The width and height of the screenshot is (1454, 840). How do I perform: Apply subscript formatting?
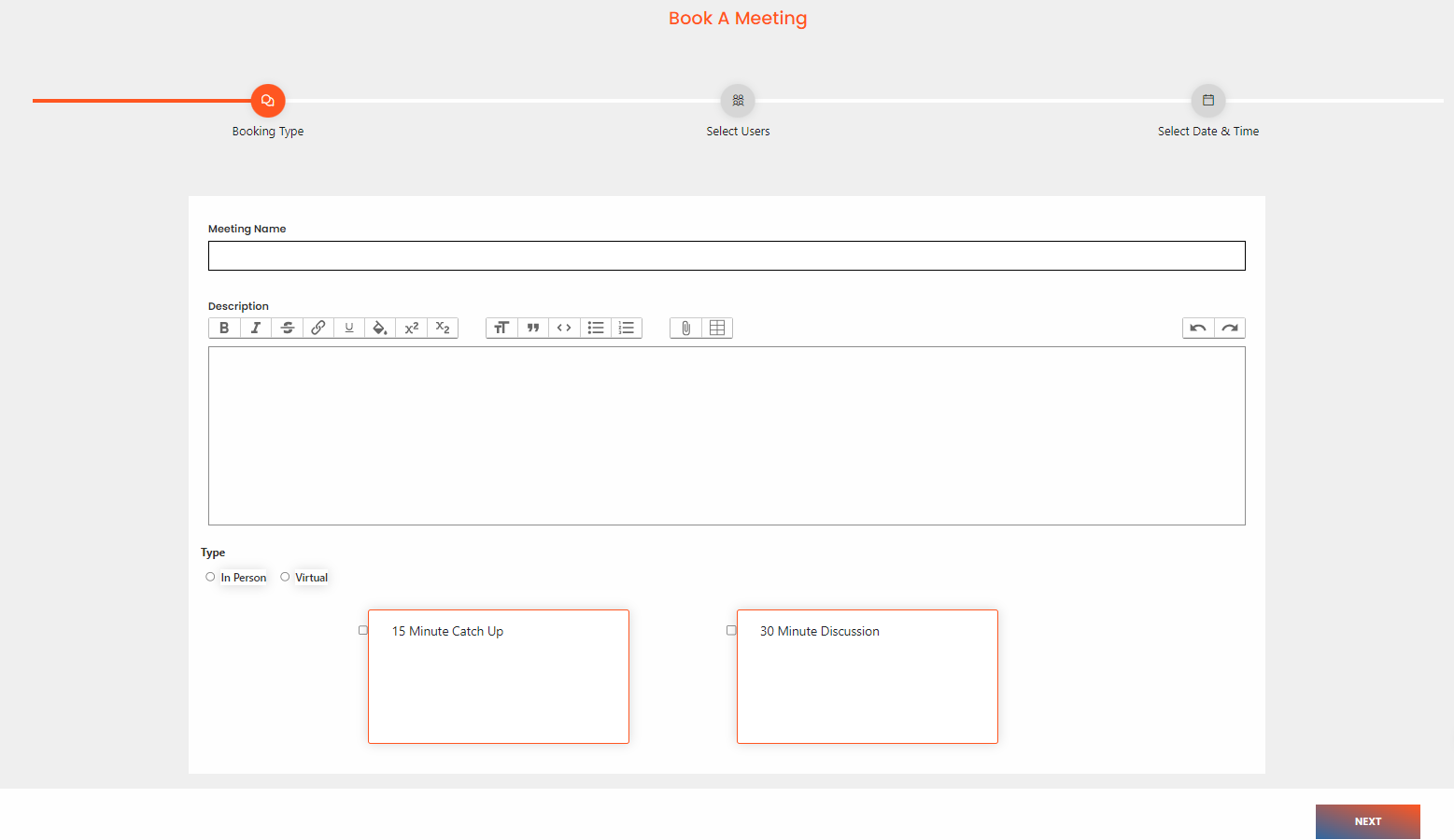tap(443, 328)
